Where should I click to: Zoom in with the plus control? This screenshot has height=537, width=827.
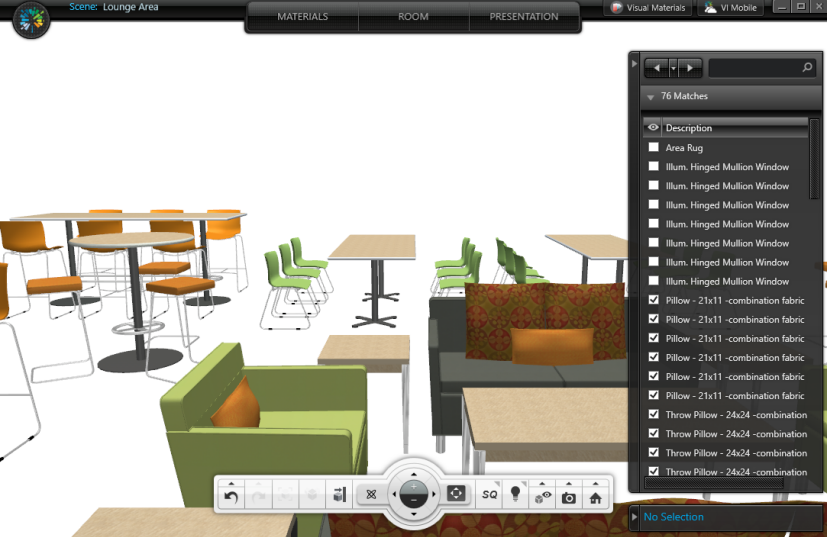(x=414, y=486)
